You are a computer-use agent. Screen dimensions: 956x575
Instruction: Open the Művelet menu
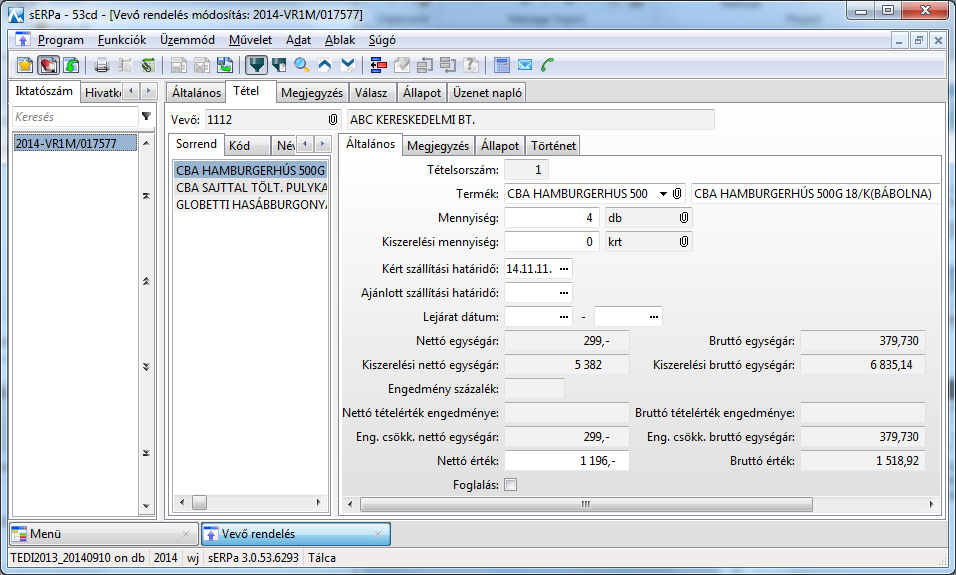[250, 40]
